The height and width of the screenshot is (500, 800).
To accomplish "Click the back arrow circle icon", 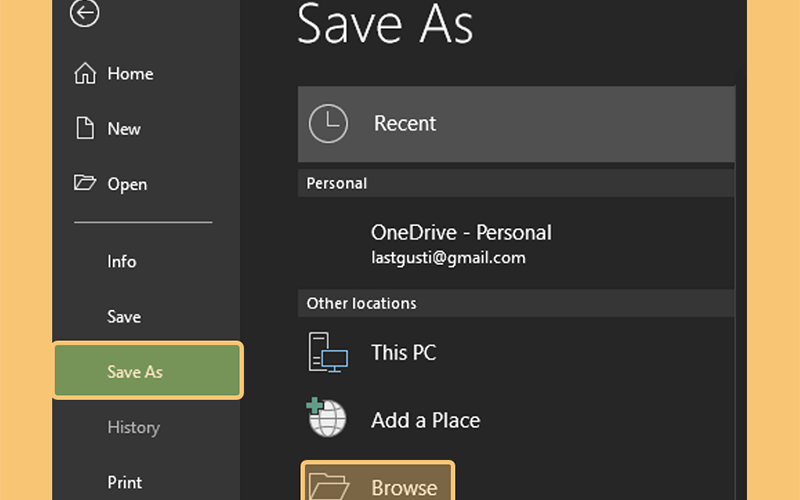I will (84, 12).
